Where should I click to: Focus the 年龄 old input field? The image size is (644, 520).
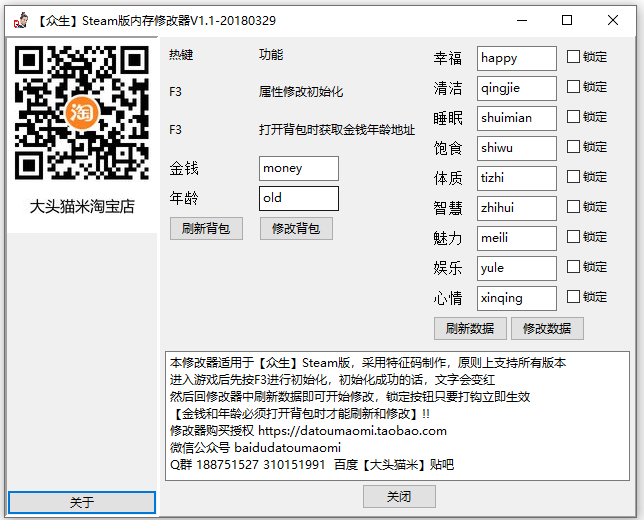(299, 198)
